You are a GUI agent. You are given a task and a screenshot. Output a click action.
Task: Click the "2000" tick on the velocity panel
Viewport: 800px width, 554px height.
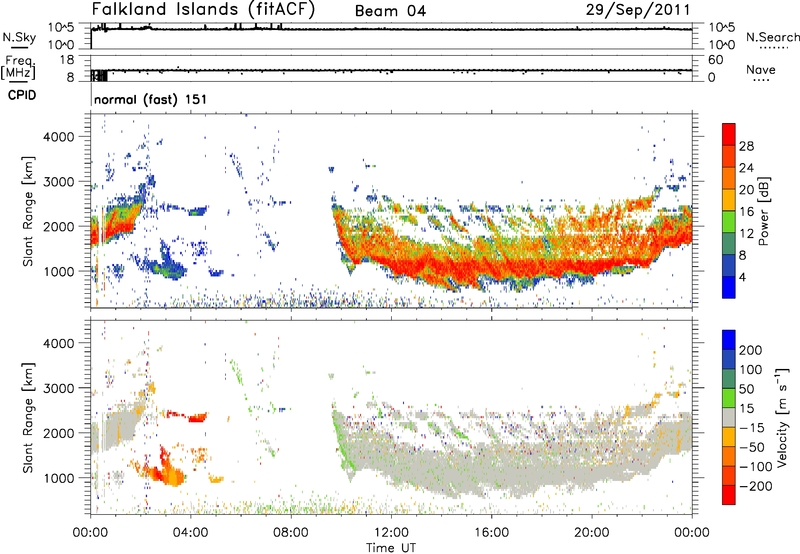pos(59,433)
